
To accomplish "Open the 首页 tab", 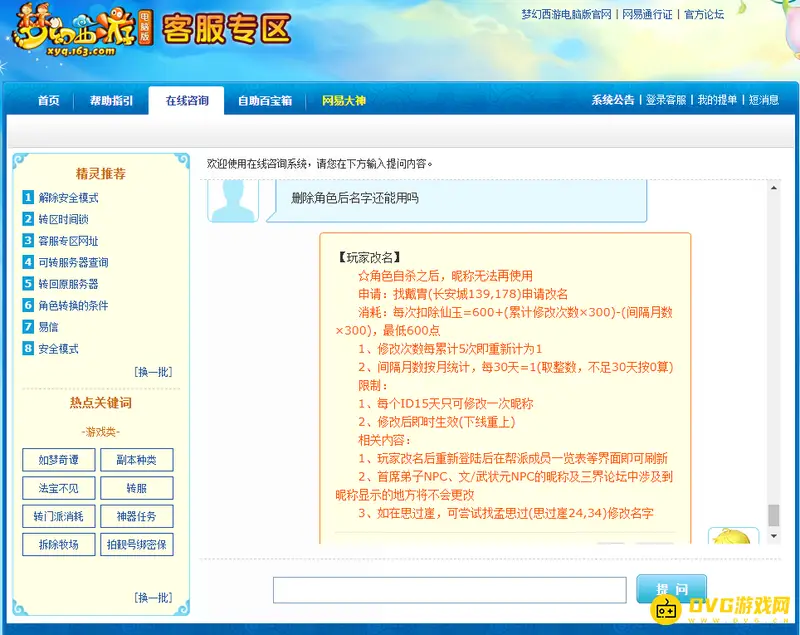I will point(48,100).
